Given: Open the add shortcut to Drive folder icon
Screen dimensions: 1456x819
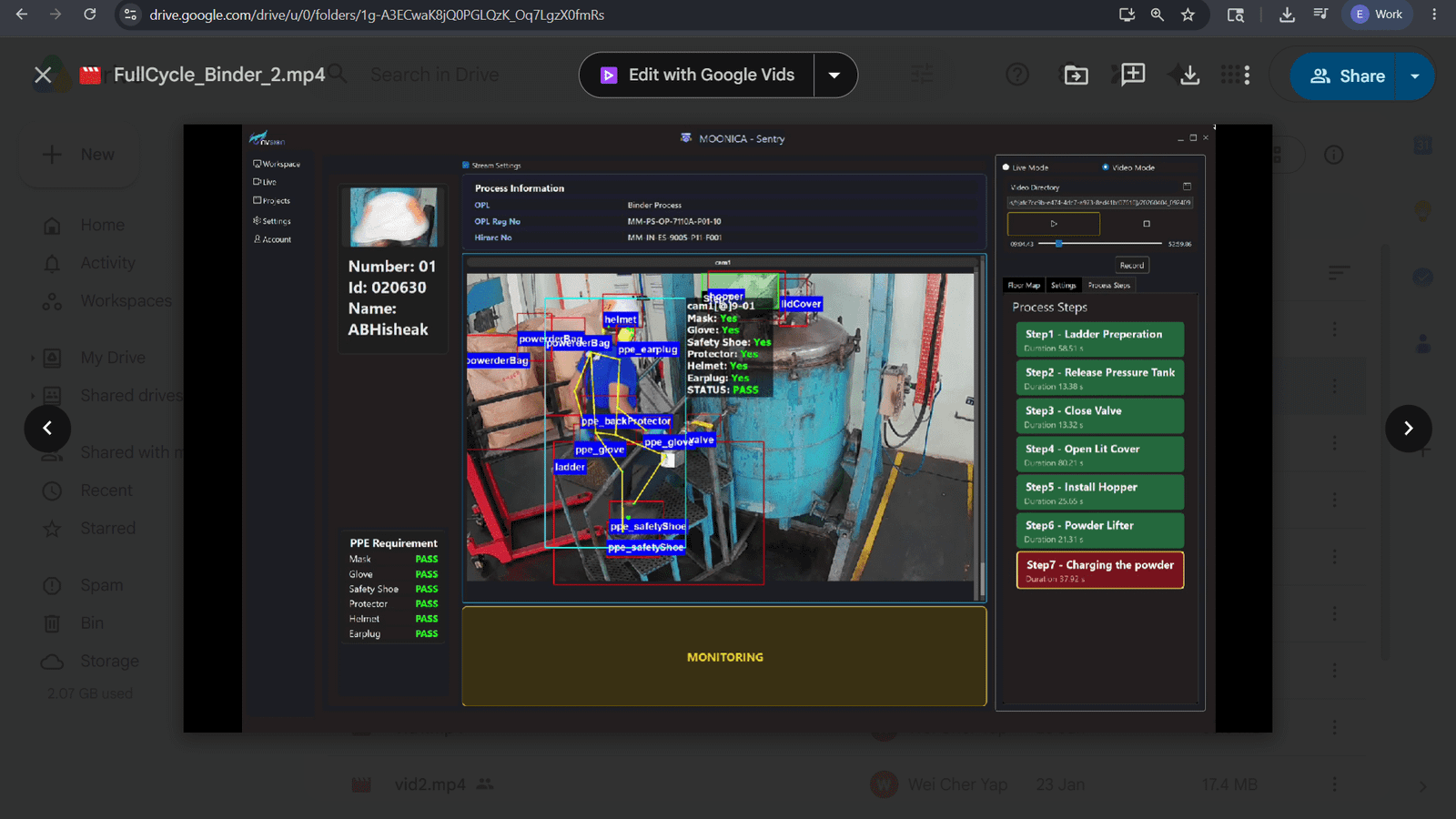Looking at the screenshot, I should click(1077, 75).
